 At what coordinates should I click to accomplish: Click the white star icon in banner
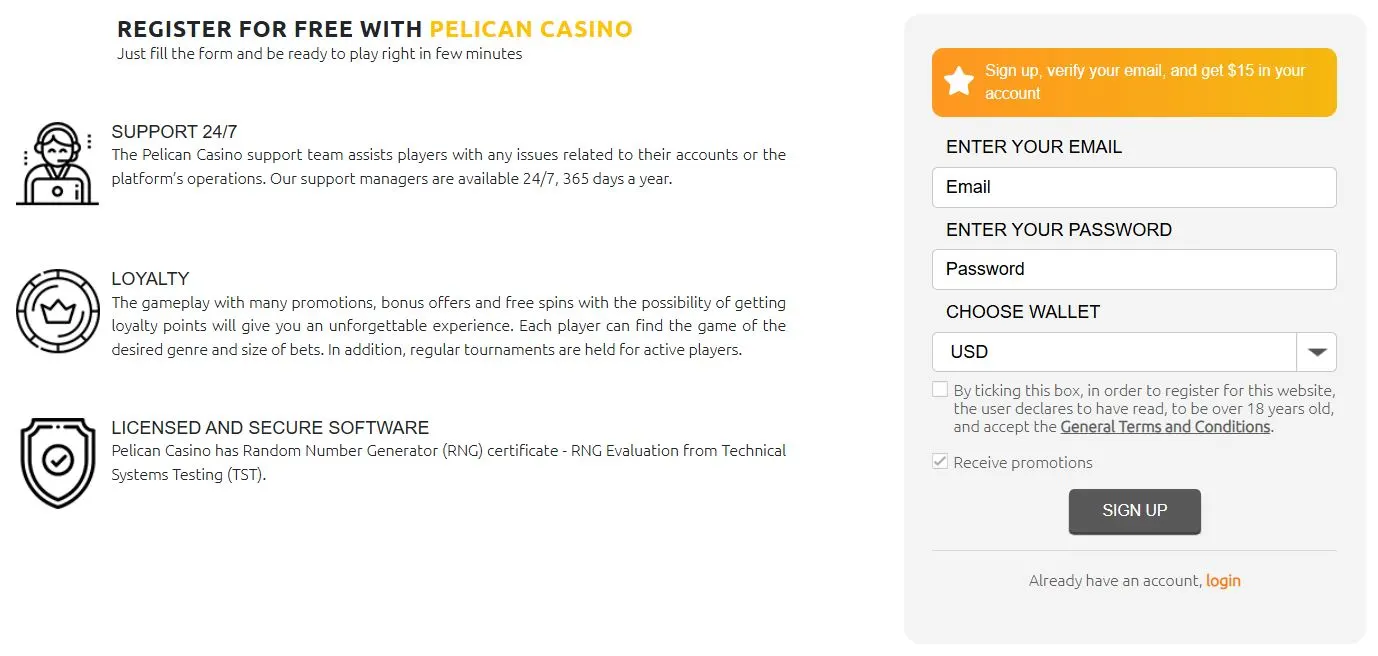[959, 82]
